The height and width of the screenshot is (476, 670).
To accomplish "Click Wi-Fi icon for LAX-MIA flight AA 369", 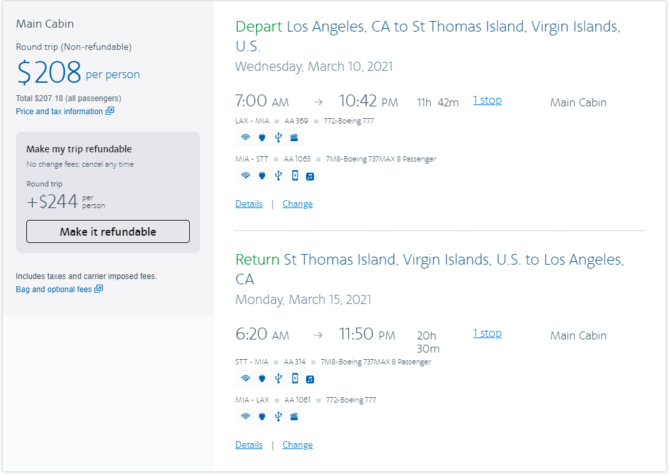I will point(245,138).
